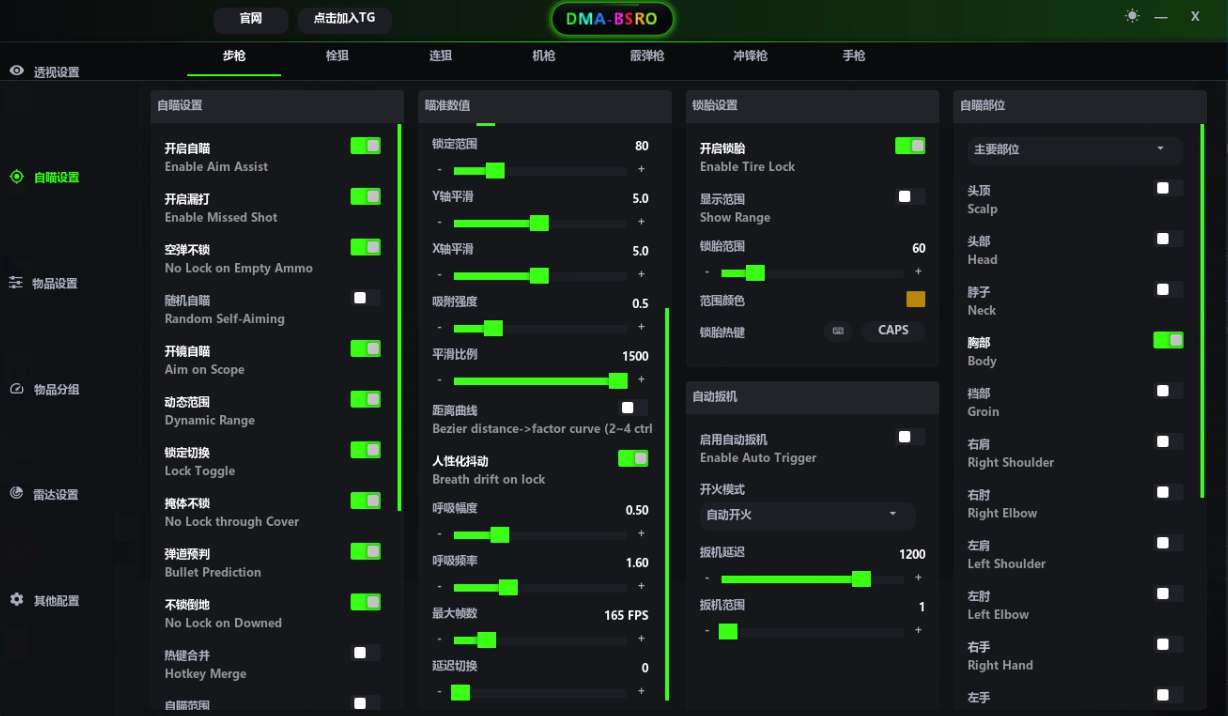
Task: Click the keyboard icon beside 锁胎热键
Action: pyautogui.click(x=838, y=331)
